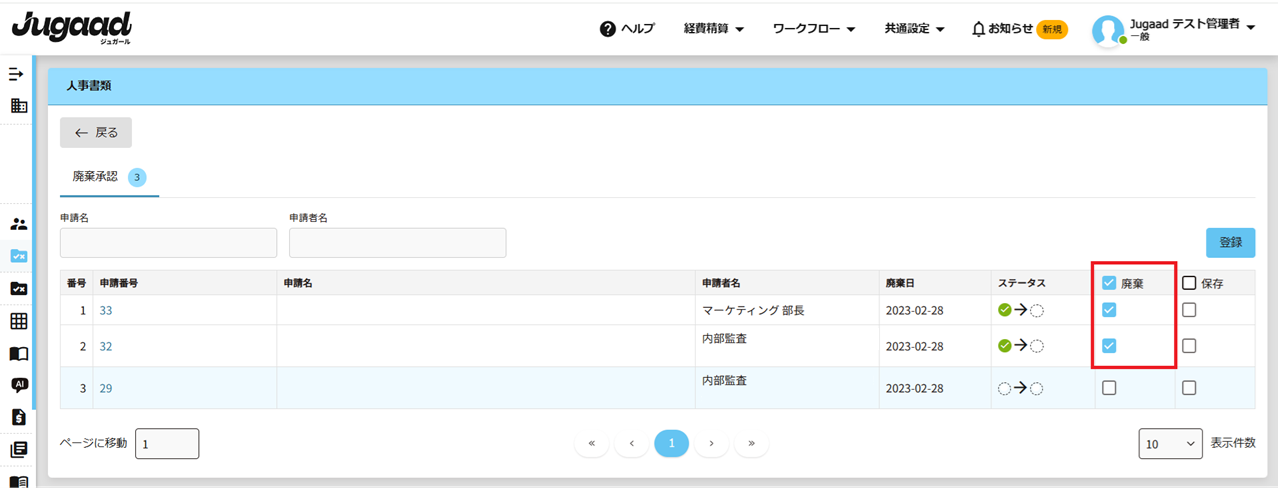Go to the last page button
This screenshot has width=1278, height=490.
[751, 443]
